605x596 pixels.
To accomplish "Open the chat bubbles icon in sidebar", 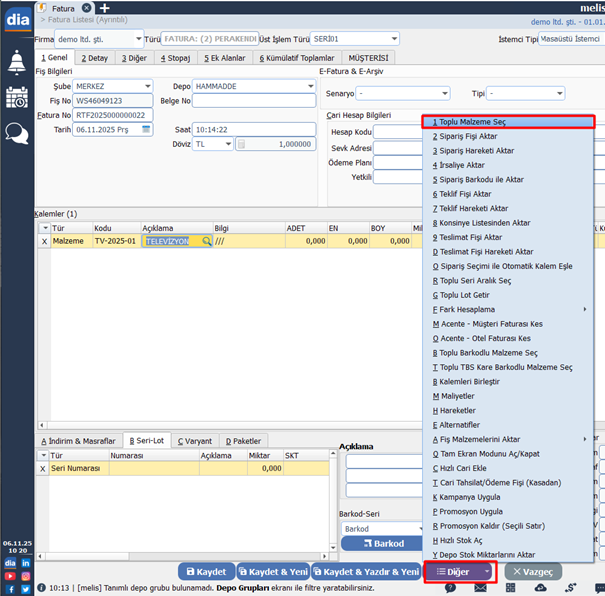I will click(16, 133).
